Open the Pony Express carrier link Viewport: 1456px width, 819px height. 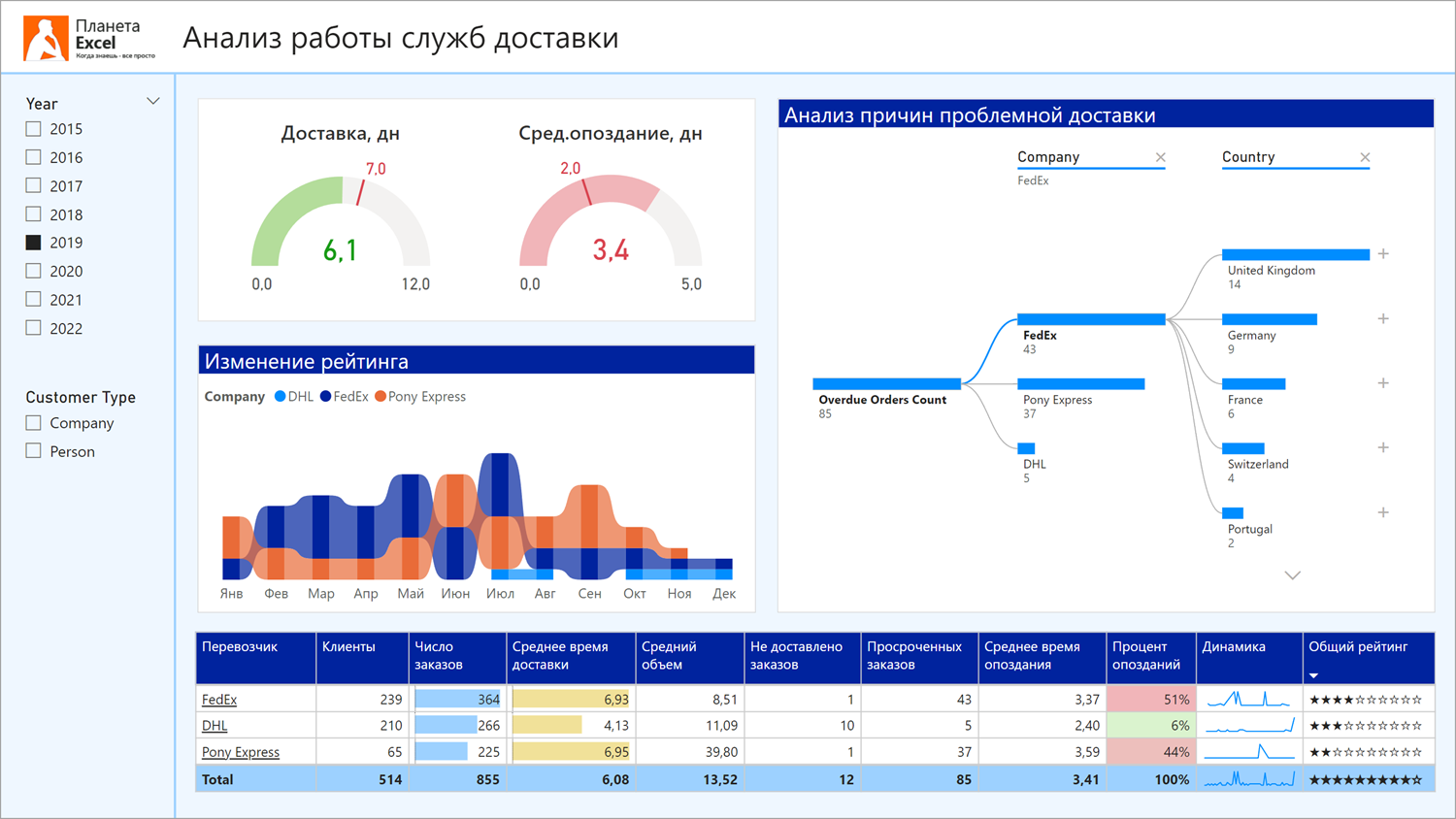pyautogui.click(x=241, y=752)
